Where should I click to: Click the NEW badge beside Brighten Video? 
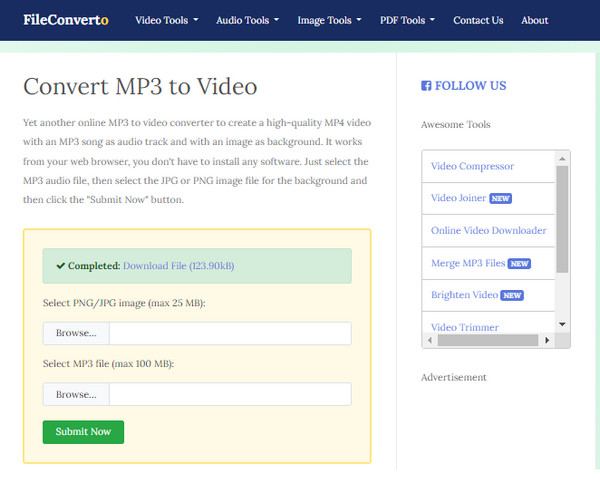[x=512, y=295]
